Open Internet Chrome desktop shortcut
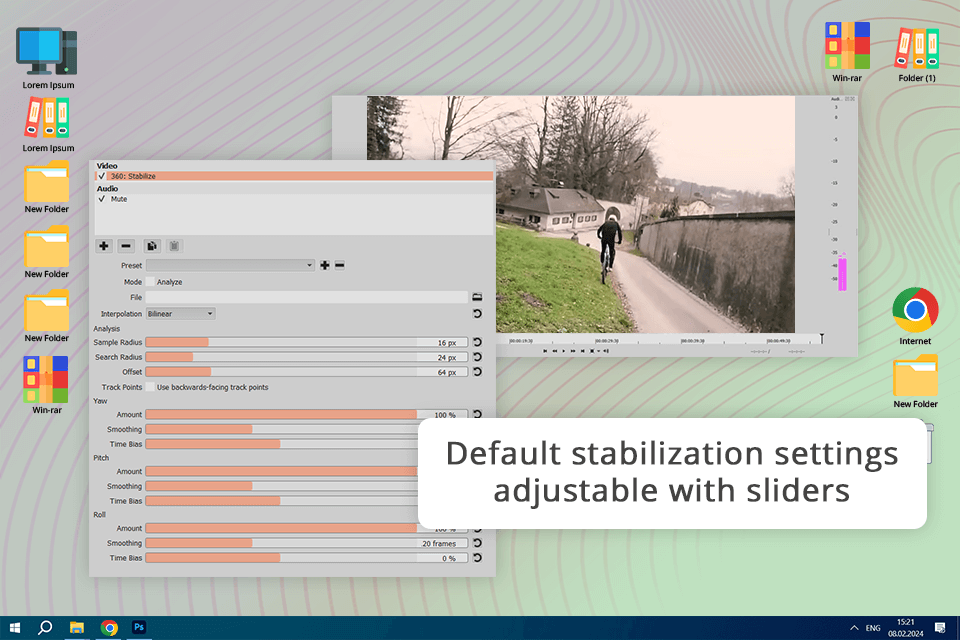 pyautogui.click(x=915, y=316)
